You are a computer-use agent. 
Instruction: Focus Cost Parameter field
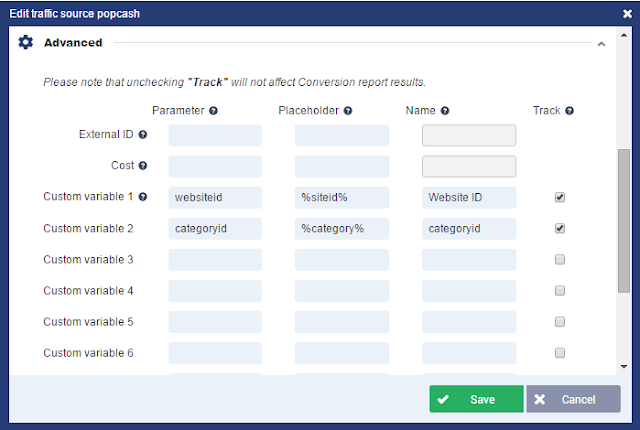tap(215, 166)
